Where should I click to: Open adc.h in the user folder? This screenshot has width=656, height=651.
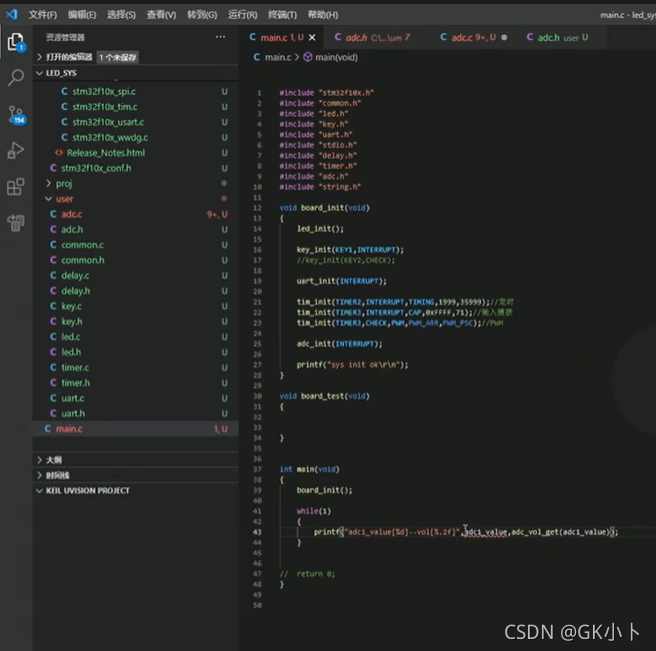tap(136, 229)
